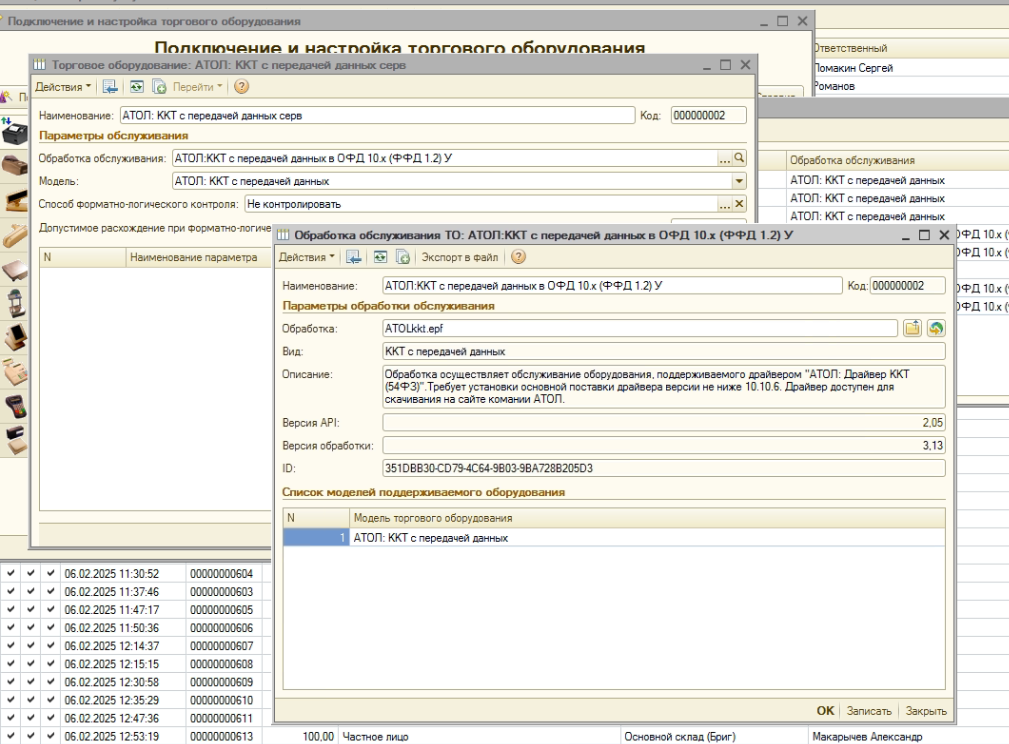
Task: Click the Записать button
Action: tap(869, 711)
